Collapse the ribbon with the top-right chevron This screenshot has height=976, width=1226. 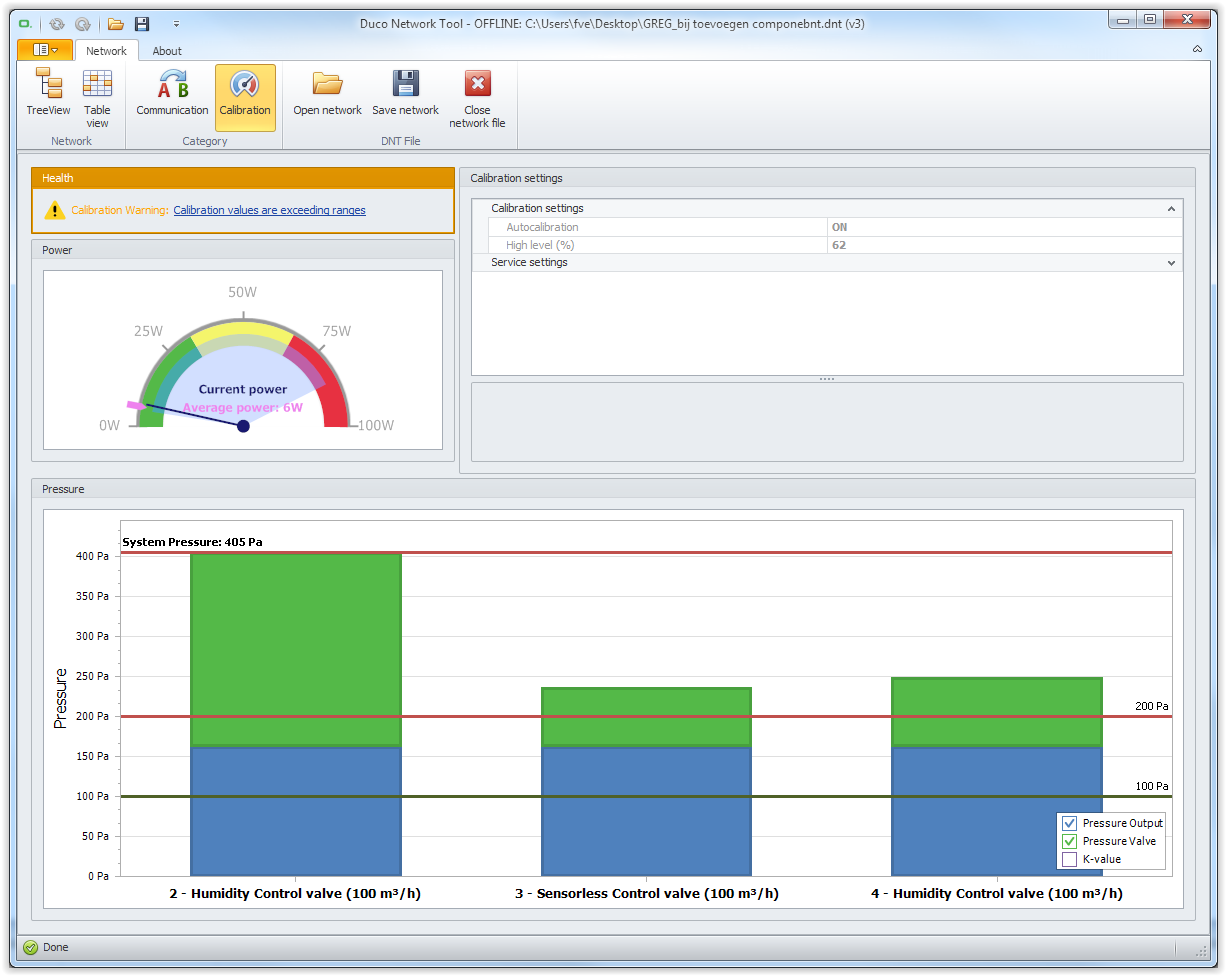point(1197,49)
